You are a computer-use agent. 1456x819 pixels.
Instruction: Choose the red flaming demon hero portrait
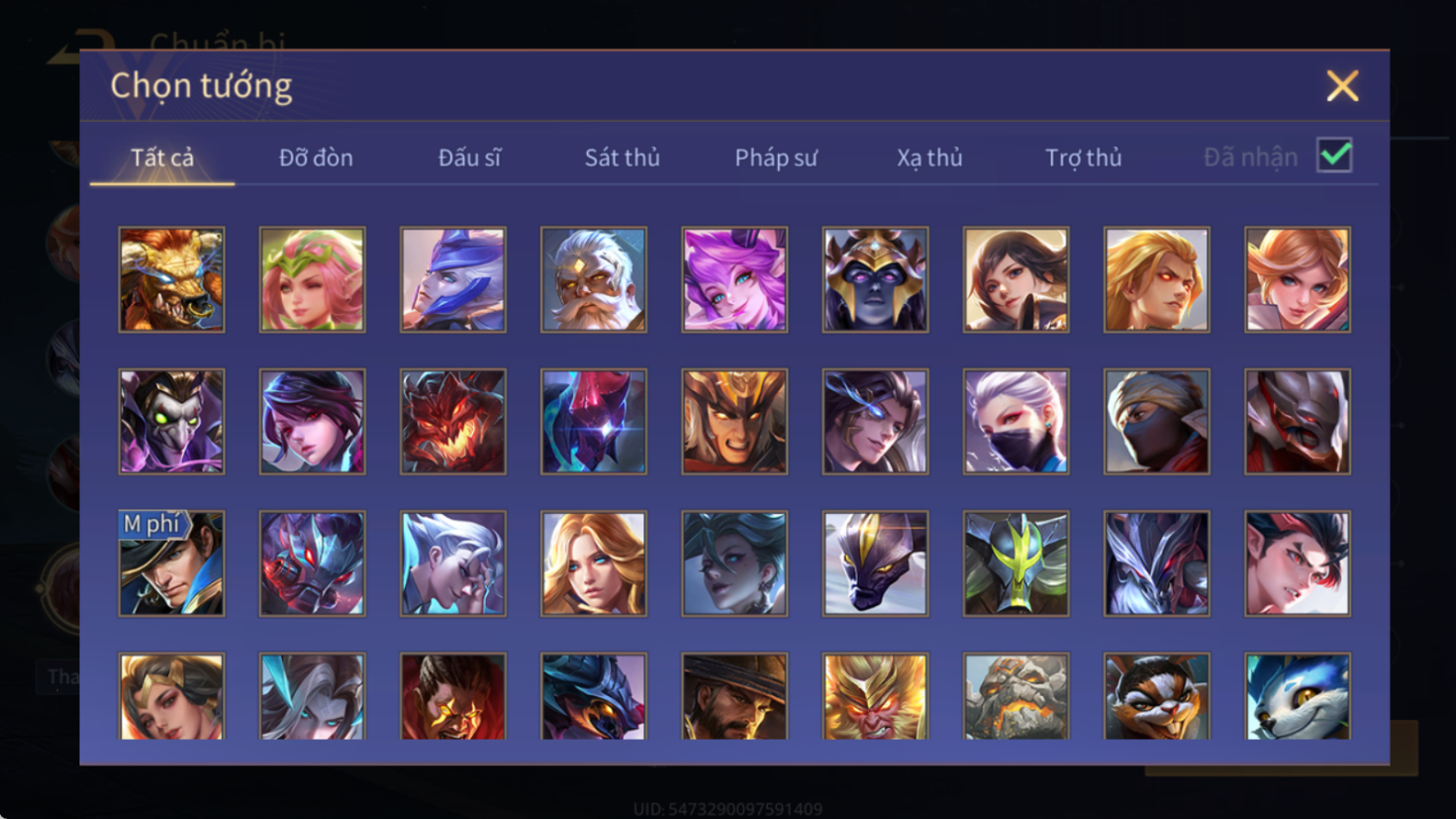click(x=452, y=422)
